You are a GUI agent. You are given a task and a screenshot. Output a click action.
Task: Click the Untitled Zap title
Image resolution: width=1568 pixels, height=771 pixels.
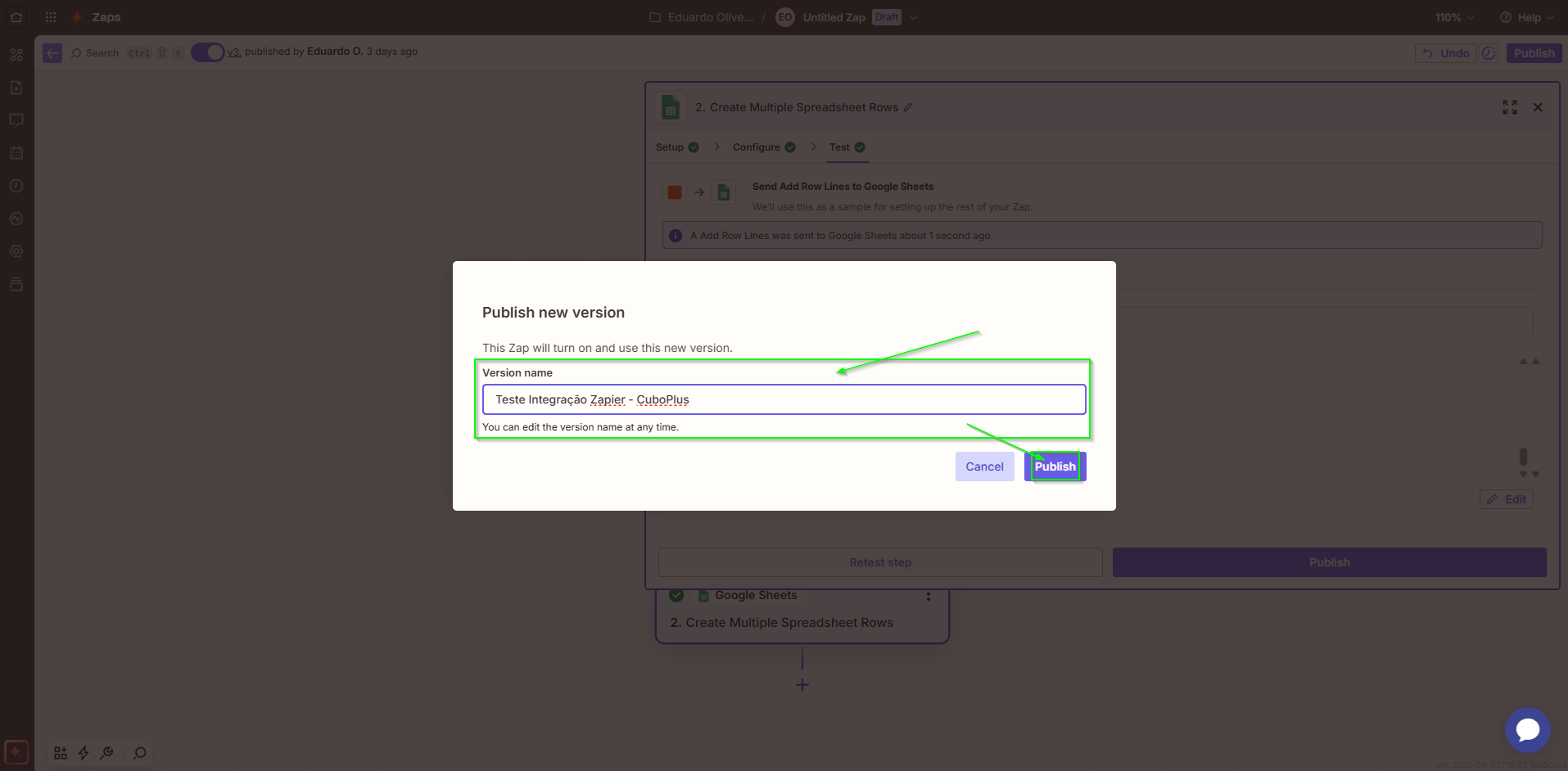(x=834, y=17)
